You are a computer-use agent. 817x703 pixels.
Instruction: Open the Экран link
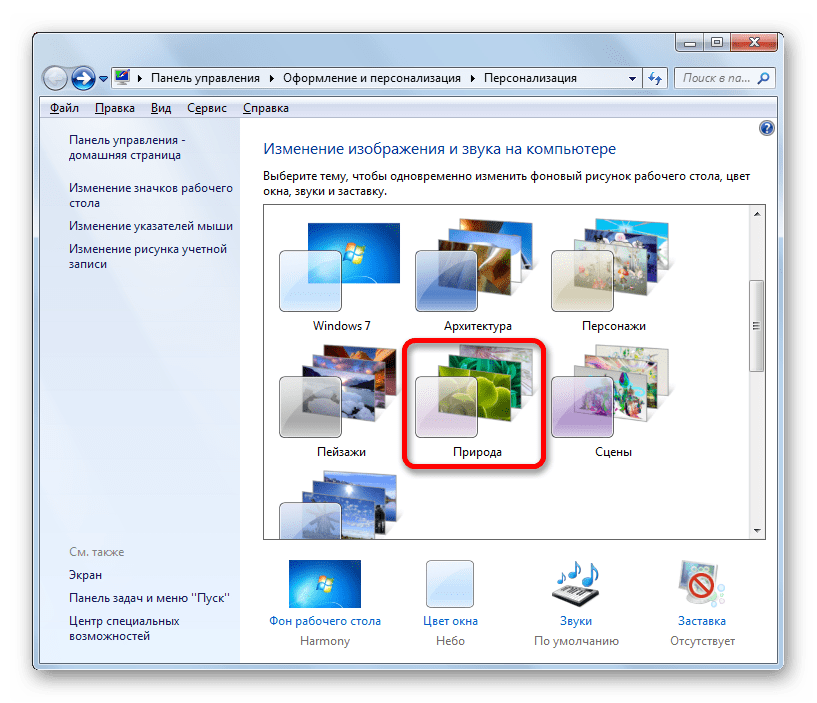(85, 575)
